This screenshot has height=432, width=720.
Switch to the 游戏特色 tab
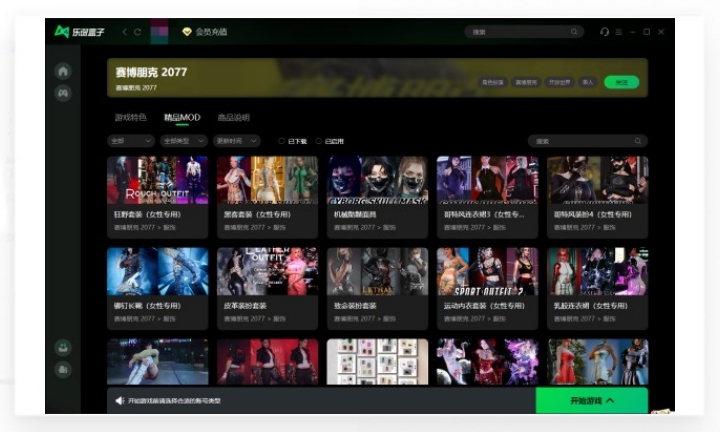point(130,118)
